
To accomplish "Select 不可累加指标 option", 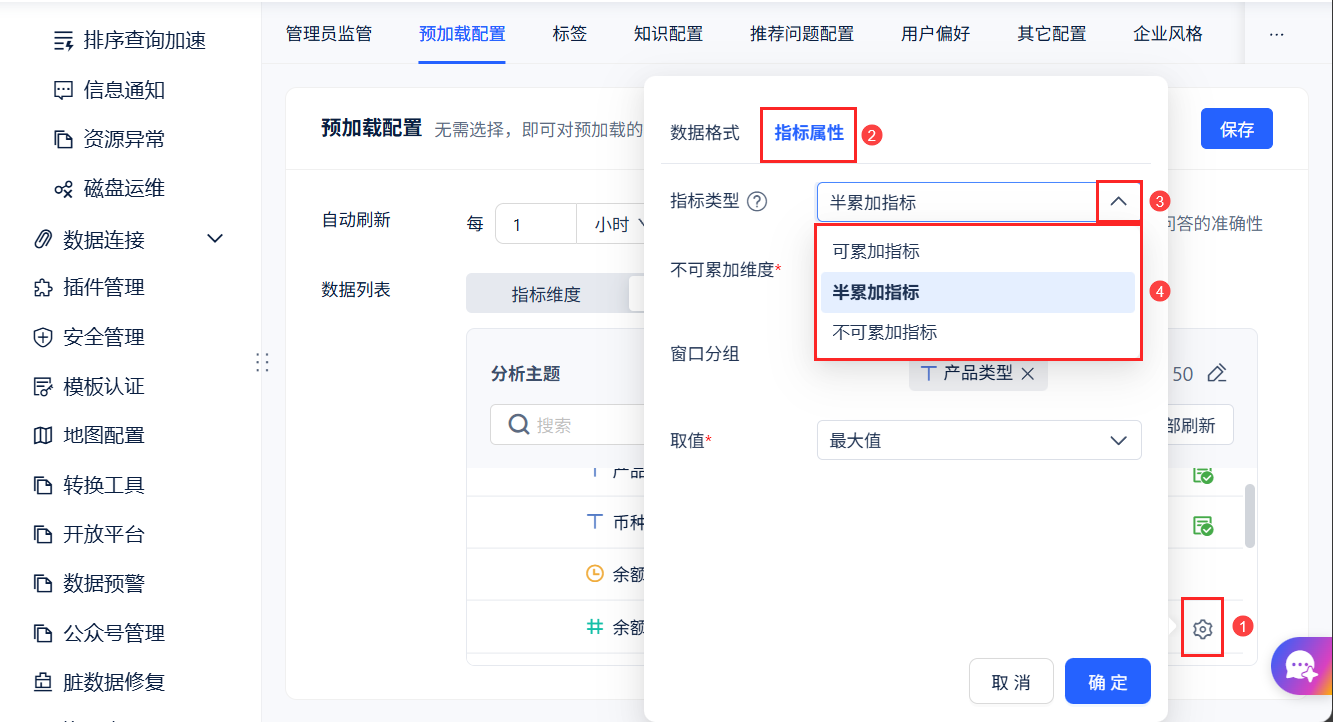I will [884, 333].
